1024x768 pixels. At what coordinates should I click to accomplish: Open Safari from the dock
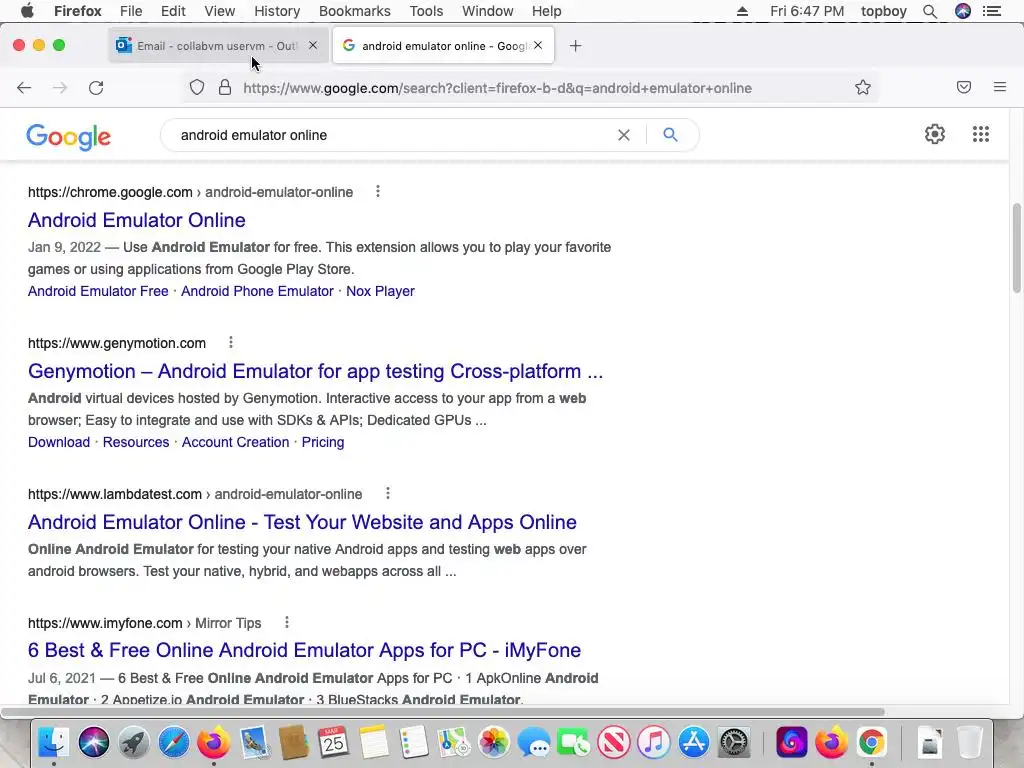(174, 743)
